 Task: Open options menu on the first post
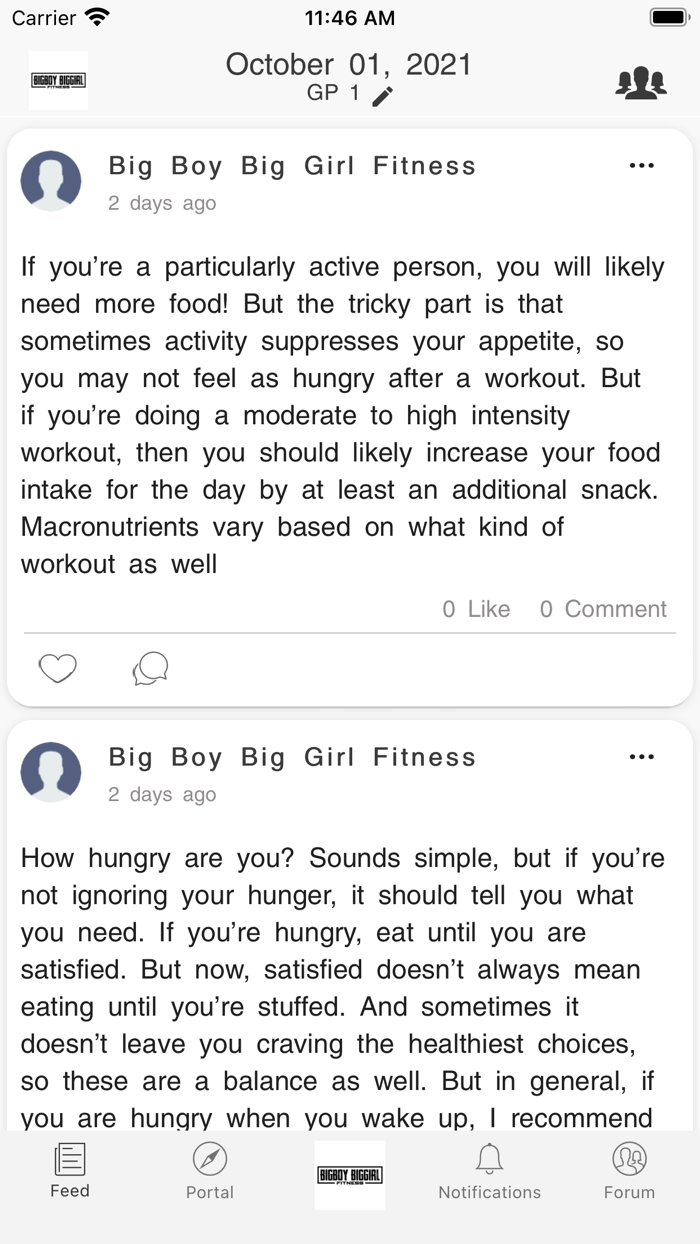[641, 165]
